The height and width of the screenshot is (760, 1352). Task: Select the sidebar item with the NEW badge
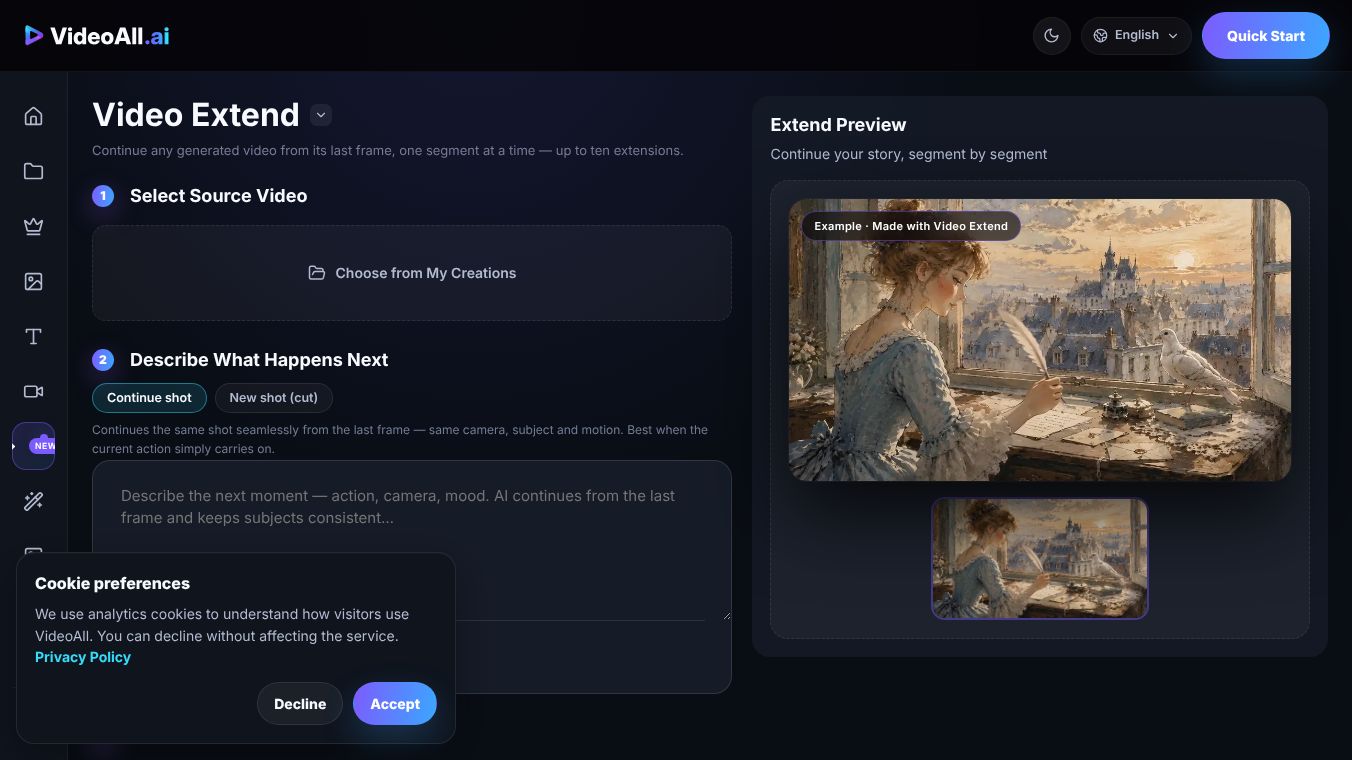tap(34, 446)
